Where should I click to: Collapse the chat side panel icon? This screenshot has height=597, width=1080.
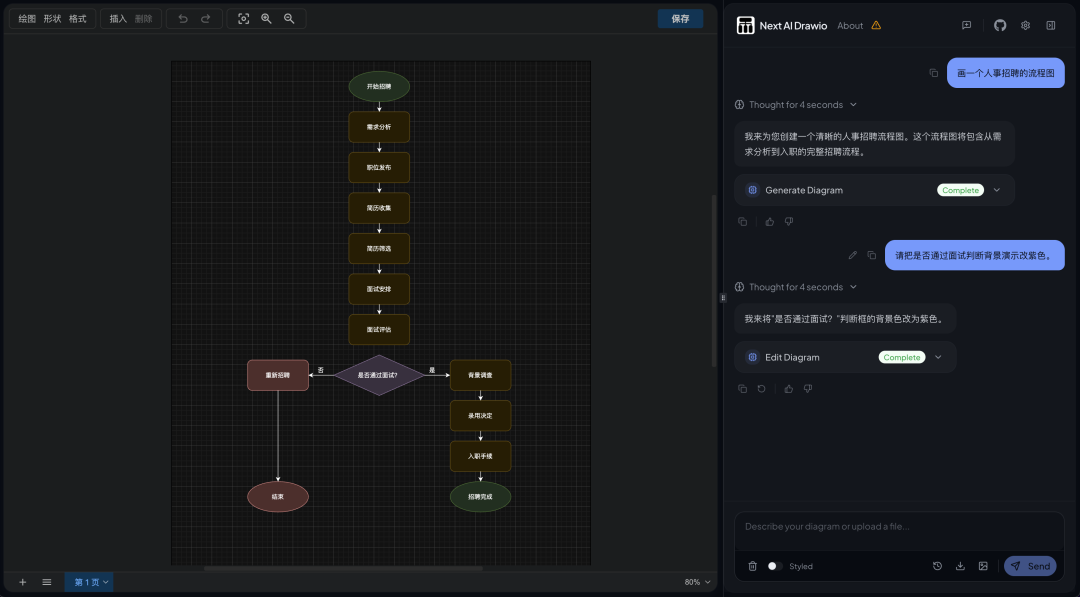pos(1051,26)
